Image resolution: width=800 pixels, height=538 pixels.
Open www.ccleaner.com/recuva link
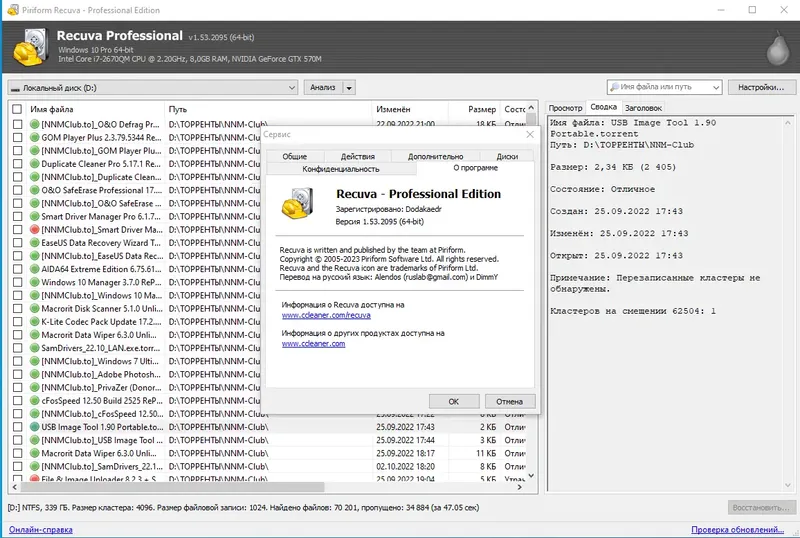[326, 315]
